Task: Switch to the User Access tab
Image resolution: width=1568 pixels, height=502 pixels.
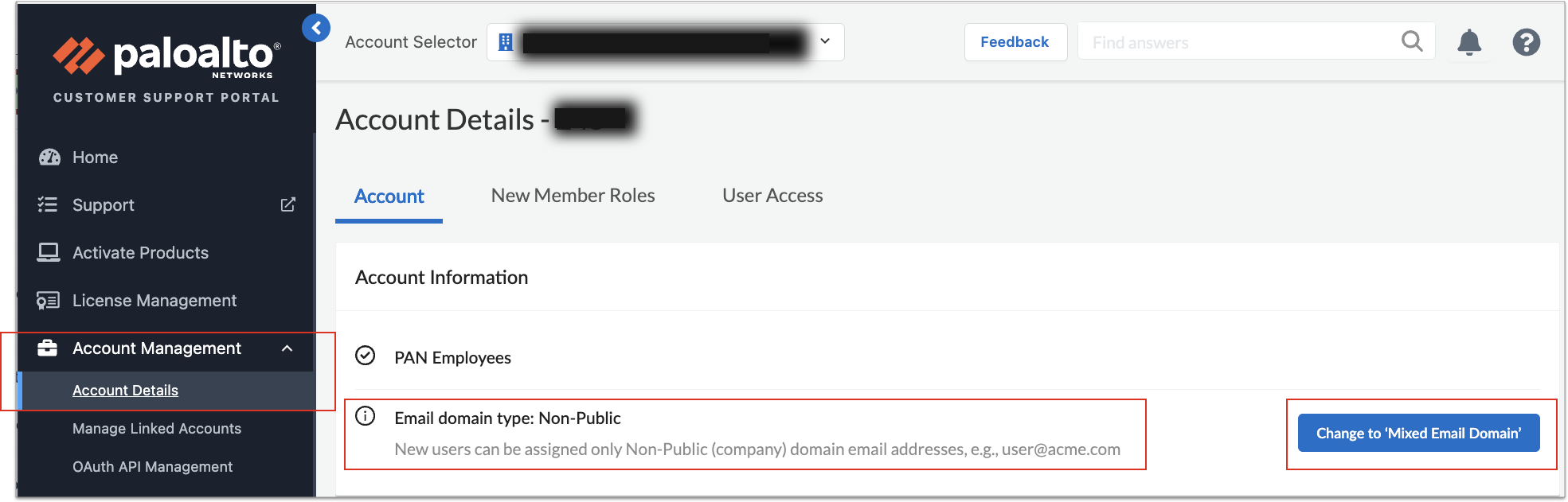Action: 772,196
